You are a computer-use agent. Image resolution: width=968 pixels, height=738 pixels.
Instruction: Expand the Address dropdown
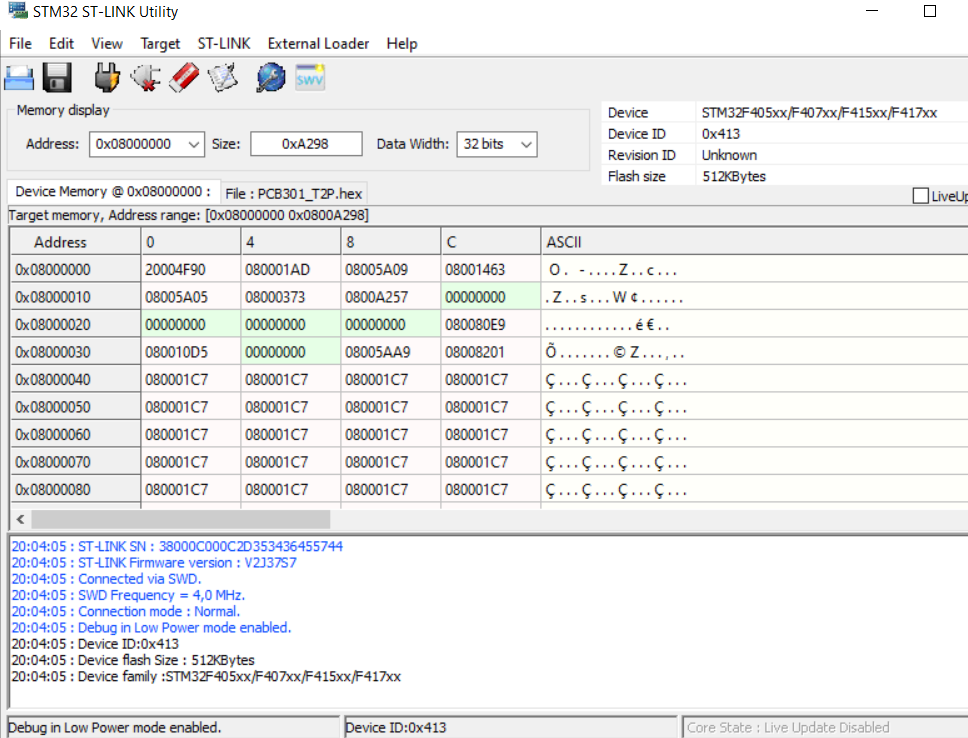194,144
